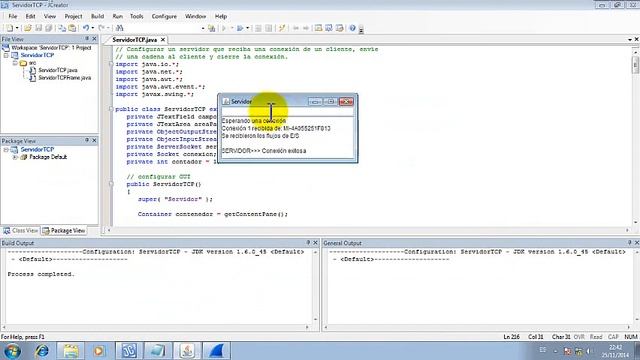This screenshot has height=360, width=640.
Task: Click the Find binoculars icon
Action: pyautogui.click(x=119, y=28)
